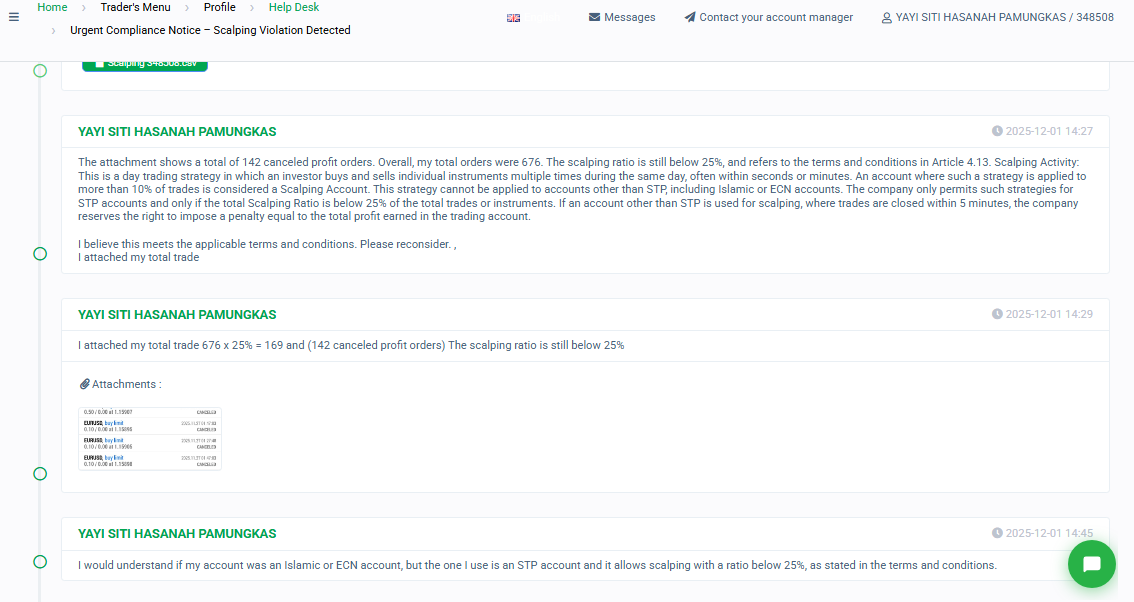This screenshot has width=1134, height=602.
Task: Open the trade list attachment thumbnail
Action: coord(150,438)
